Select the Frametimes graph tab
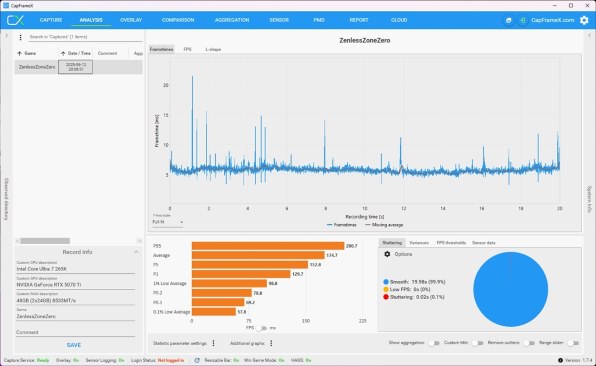Screen dimensions: 596x366 pyautogui.click(x=162, y=49)
